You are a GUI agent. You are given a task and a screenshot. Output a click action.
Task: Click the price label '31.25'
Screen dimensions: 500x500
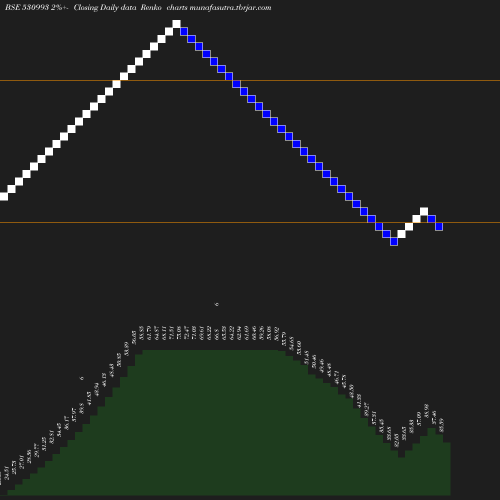pos(44,444)
